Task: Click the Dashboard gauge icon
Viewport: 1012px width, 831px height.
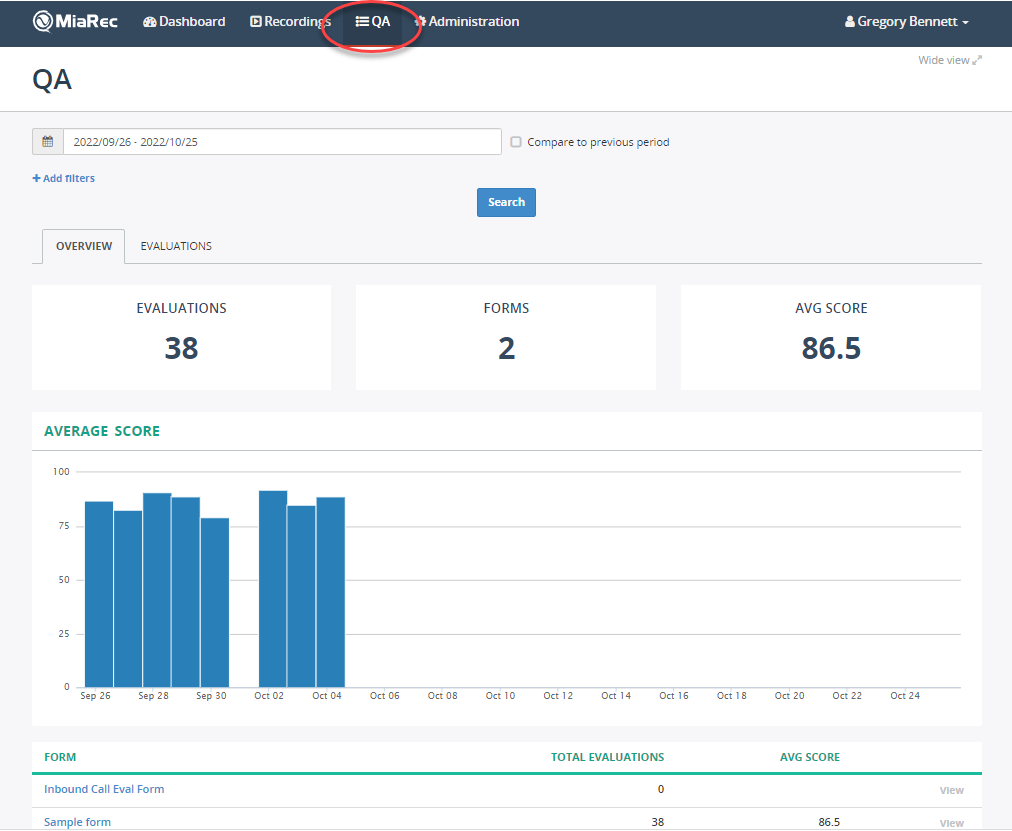Action: [x=149, y=21]
